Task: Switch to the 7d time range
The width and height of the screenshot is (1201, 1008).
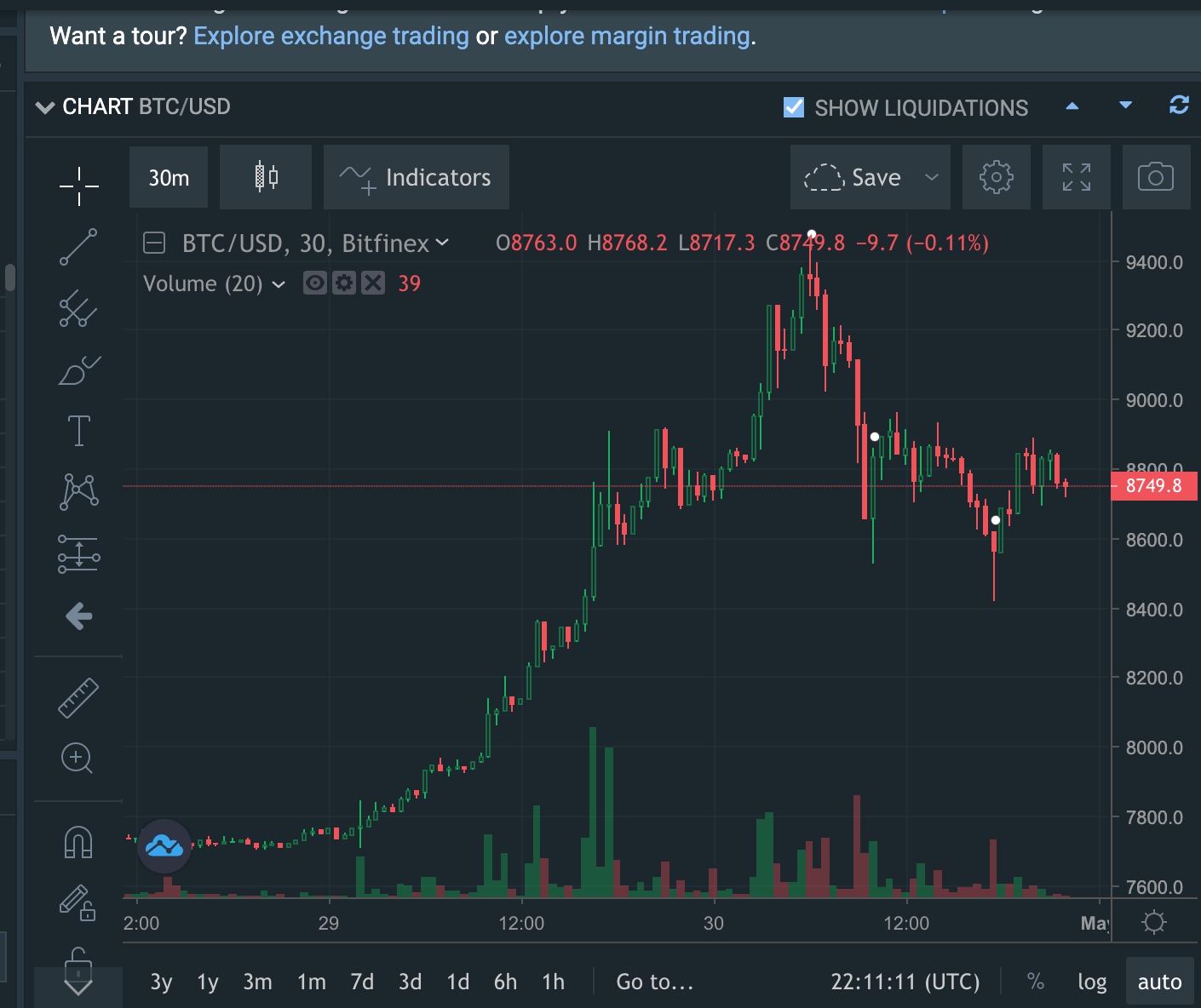Action: click(361, 982)
